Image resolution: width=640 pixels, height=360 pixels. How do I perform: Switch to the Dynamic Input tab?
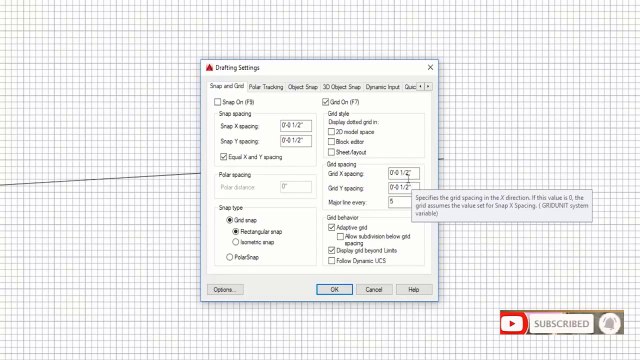[382, 87]
